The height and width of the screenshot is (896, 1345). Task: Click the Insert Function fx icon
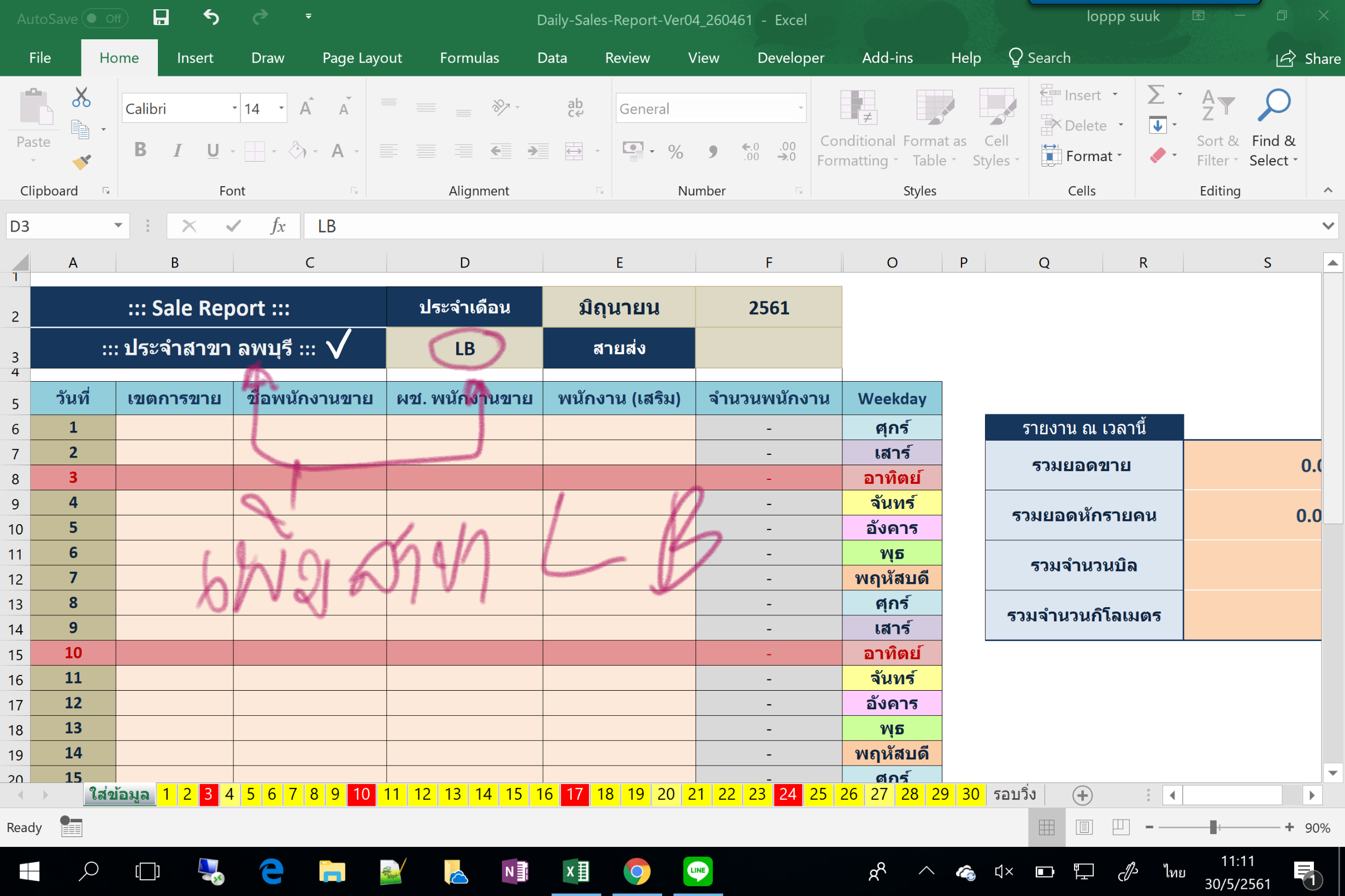278,226
